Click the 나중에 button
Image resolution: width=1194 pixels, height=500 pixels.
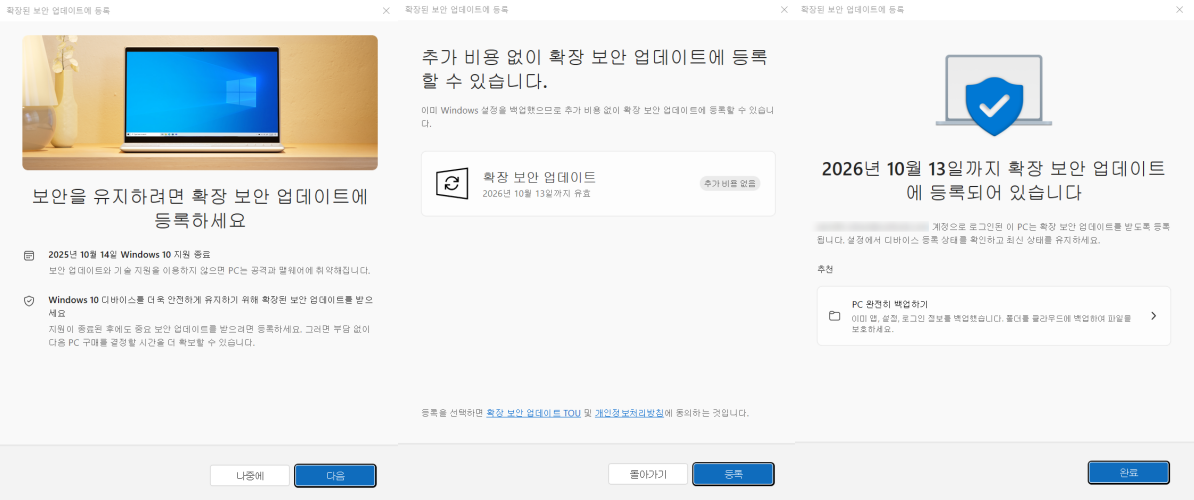tap(250, 476)
